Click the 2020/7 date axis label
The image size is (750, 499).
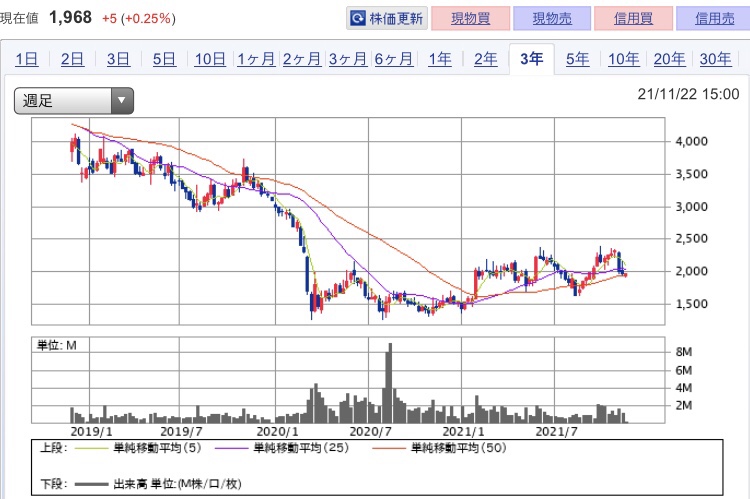[x=371, y=432]
